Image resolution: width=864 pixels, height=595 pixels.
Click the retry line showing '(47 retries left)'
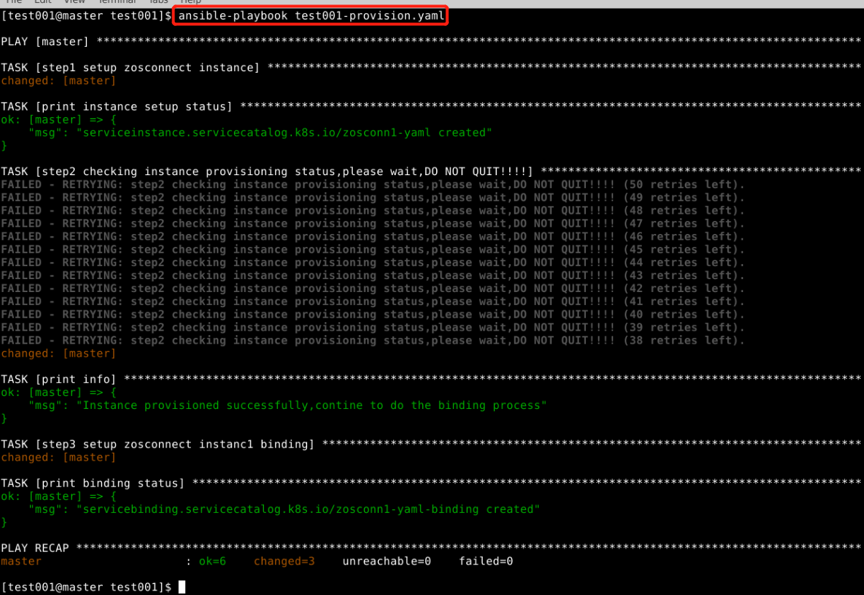(x=372, y=223)
